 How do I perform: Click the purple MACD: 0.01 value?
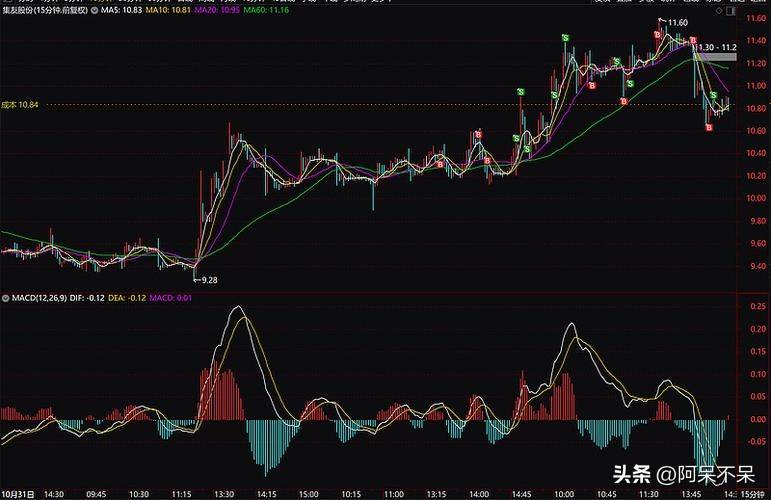[x=171, y=298]
